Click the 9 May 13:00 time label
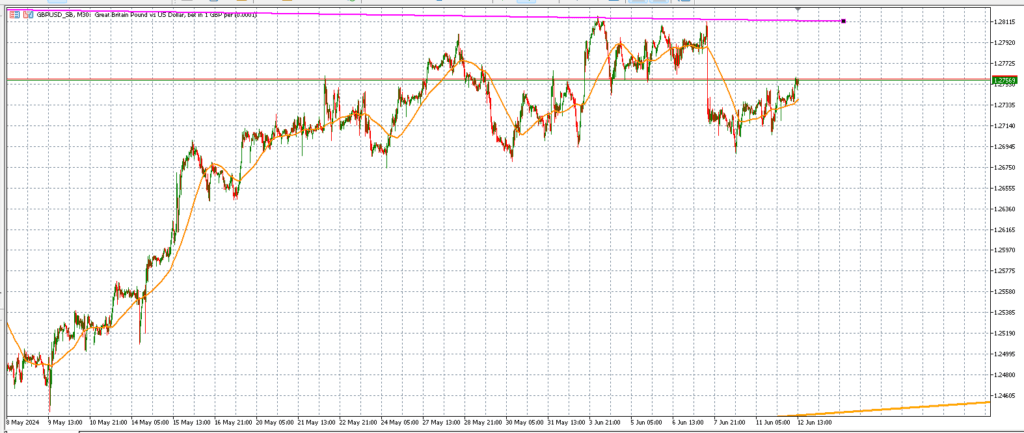 pos(65,422)
